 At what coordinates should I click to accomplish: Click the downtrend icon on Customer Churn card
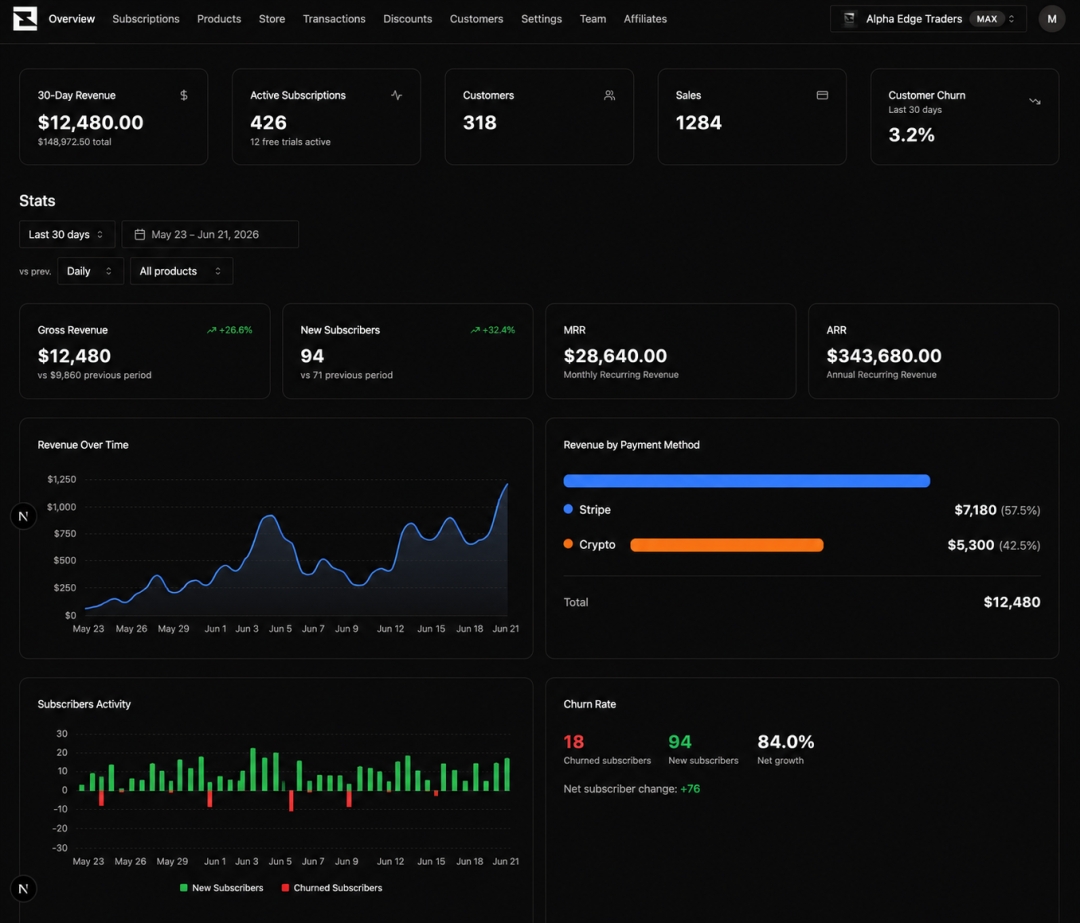pos(1035,101)
